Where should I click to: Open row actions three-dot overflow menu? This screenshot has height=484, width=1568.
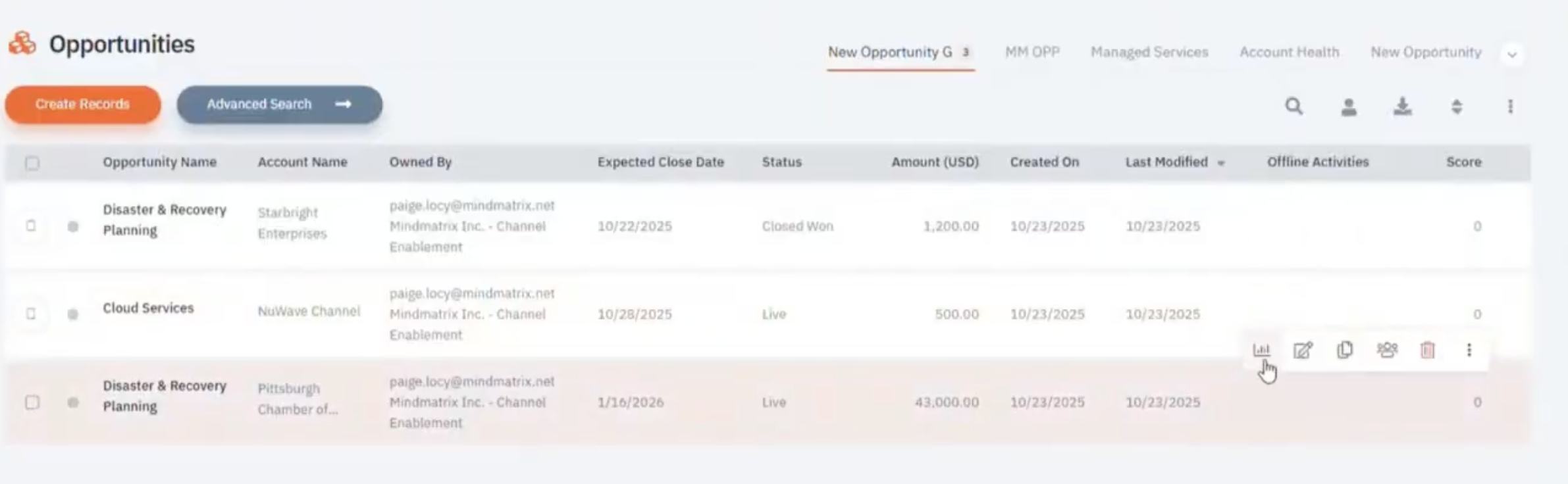1469,350
